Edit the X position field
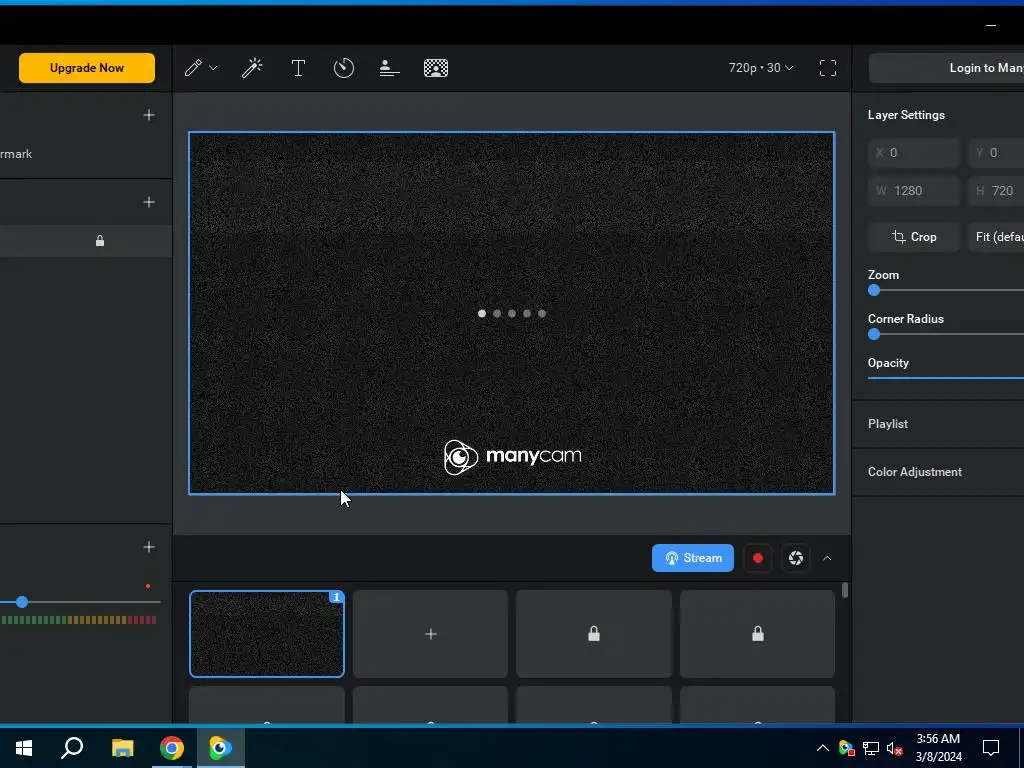1024x768 pixels. (x=914, y=153)
